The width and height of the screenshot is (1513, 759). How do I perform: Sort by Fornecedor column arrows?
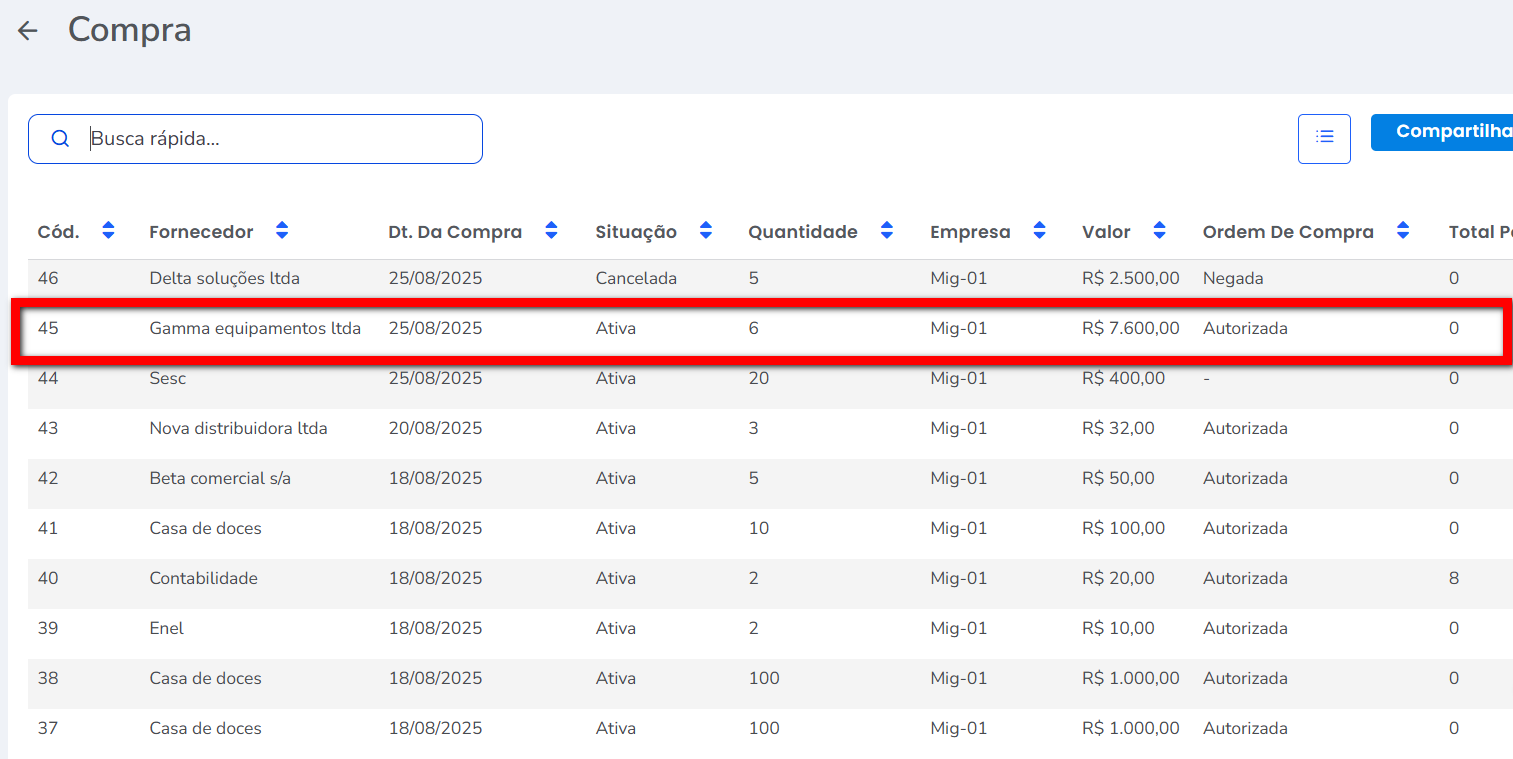coord(282,231)
